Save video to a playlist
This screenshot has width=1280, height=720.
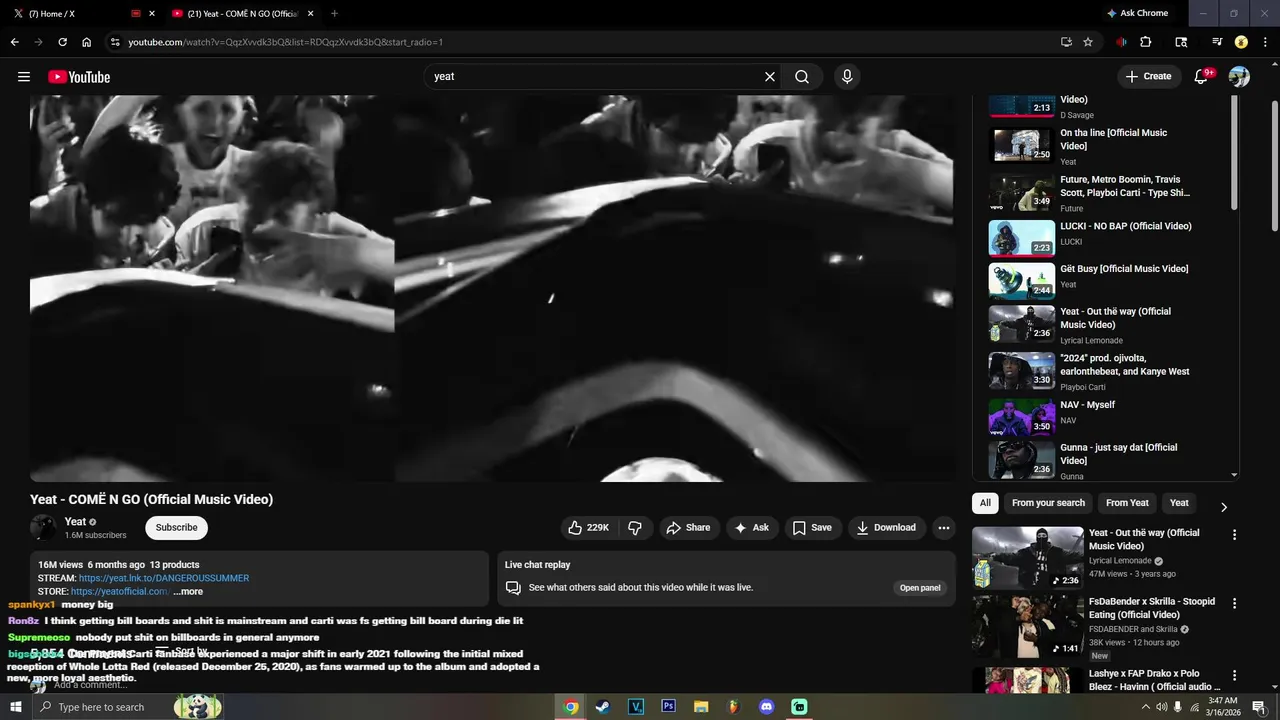[x=812, y=528]
